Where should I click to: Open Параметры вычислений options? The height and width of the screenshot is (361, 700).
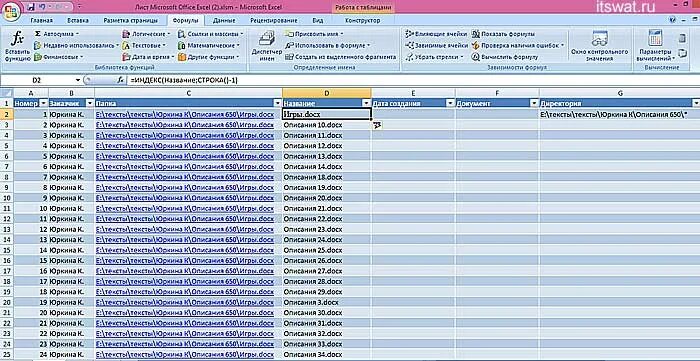click(x=654, y=46)
